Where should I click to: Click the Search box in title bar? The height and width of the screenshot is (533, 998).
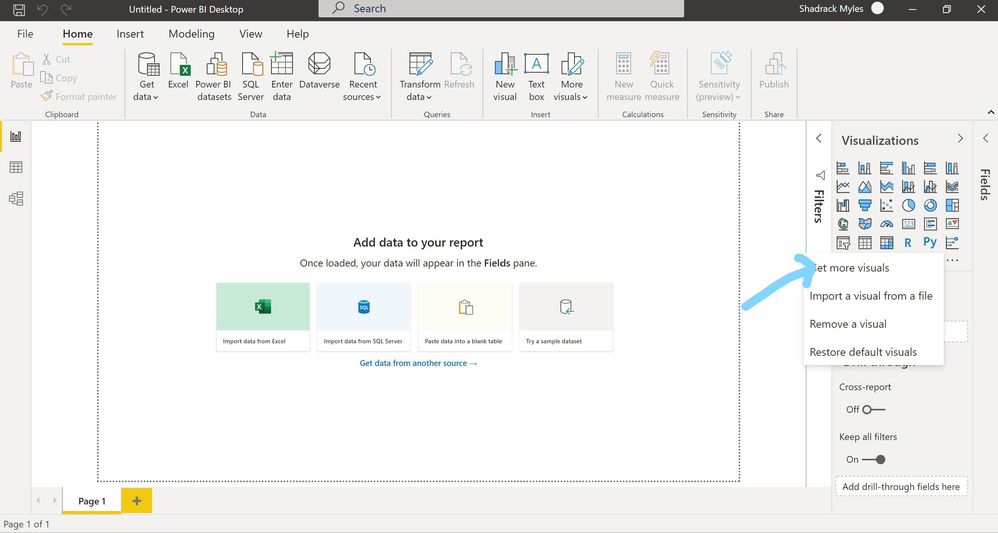pos(501,8)
